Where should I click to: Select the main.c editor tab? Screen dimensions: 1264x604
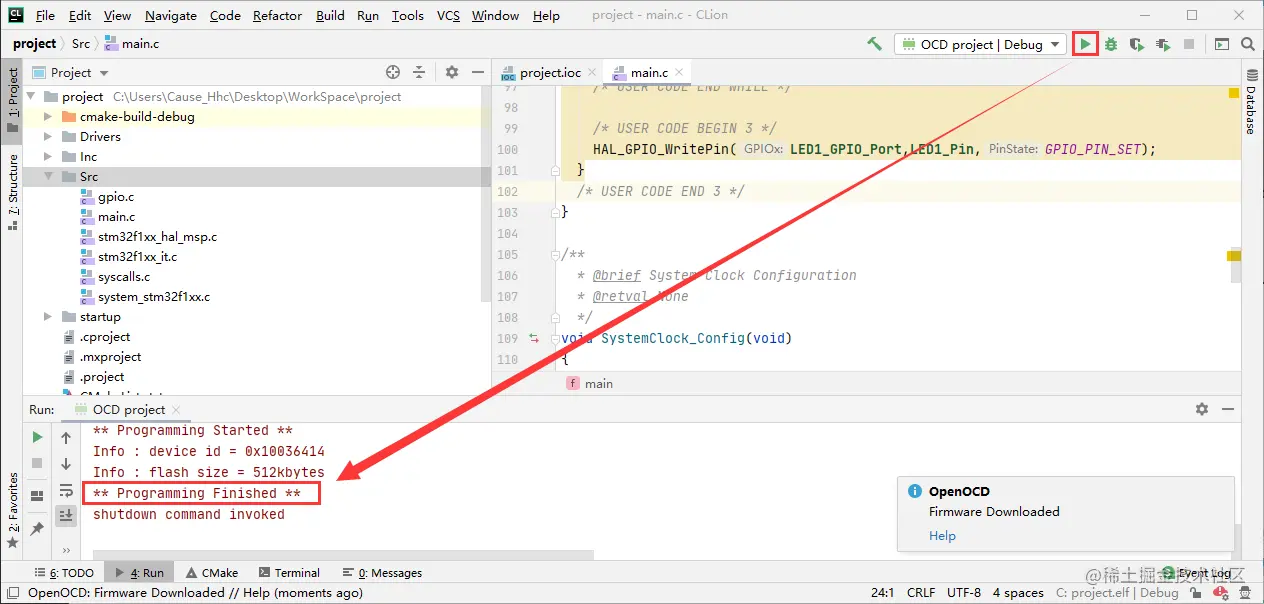tap(649, 72)
